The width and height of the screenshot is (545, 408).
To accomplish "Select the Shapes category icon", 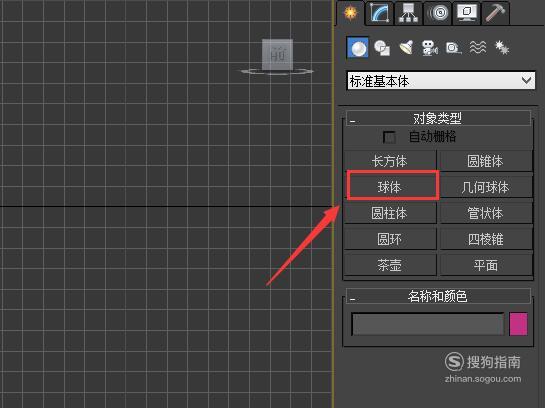I will pyautogui.click(x=382, y=48).
